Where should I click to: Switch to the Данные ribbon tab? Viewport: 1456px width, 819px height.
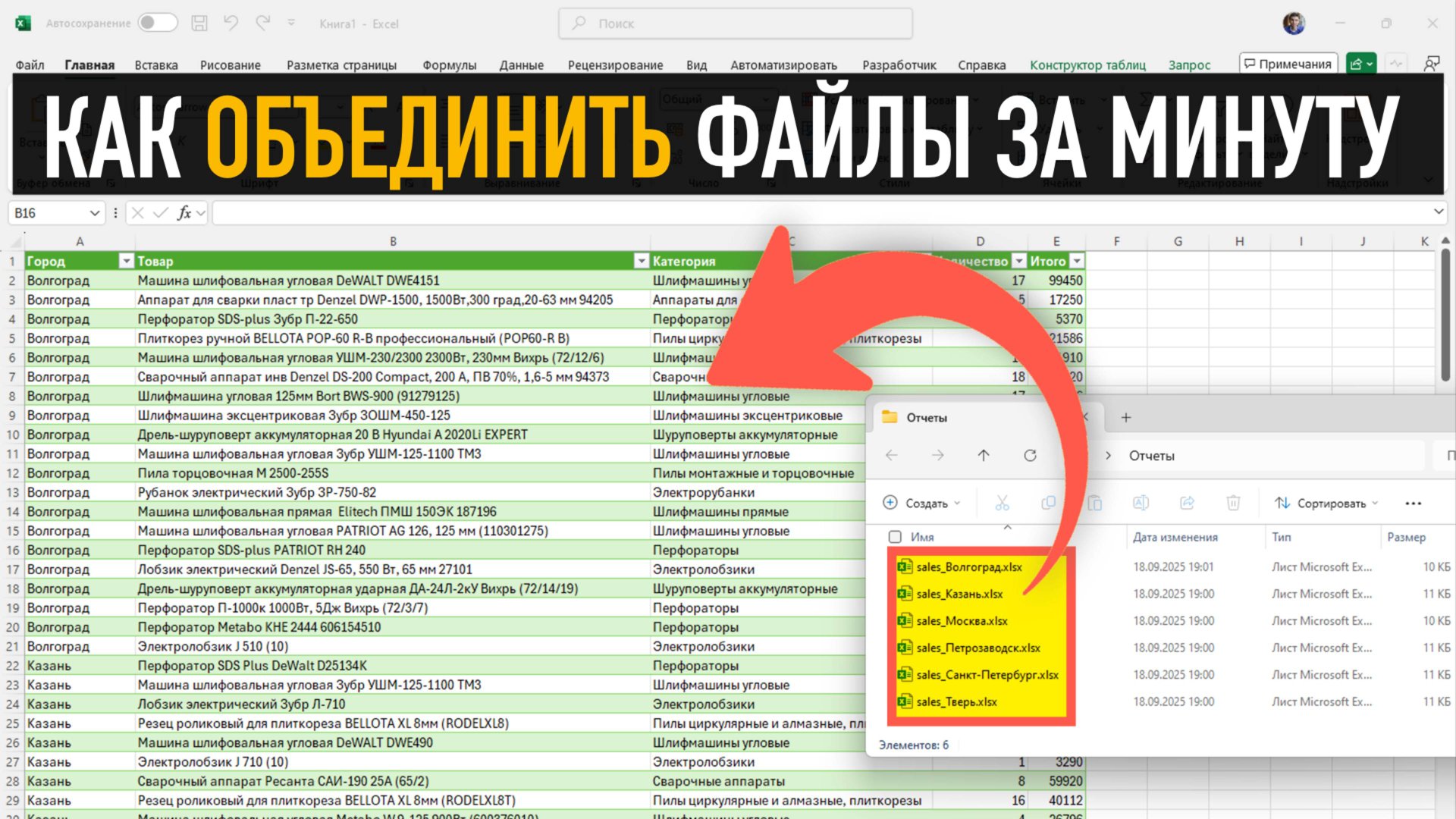[x=521, y=64]
